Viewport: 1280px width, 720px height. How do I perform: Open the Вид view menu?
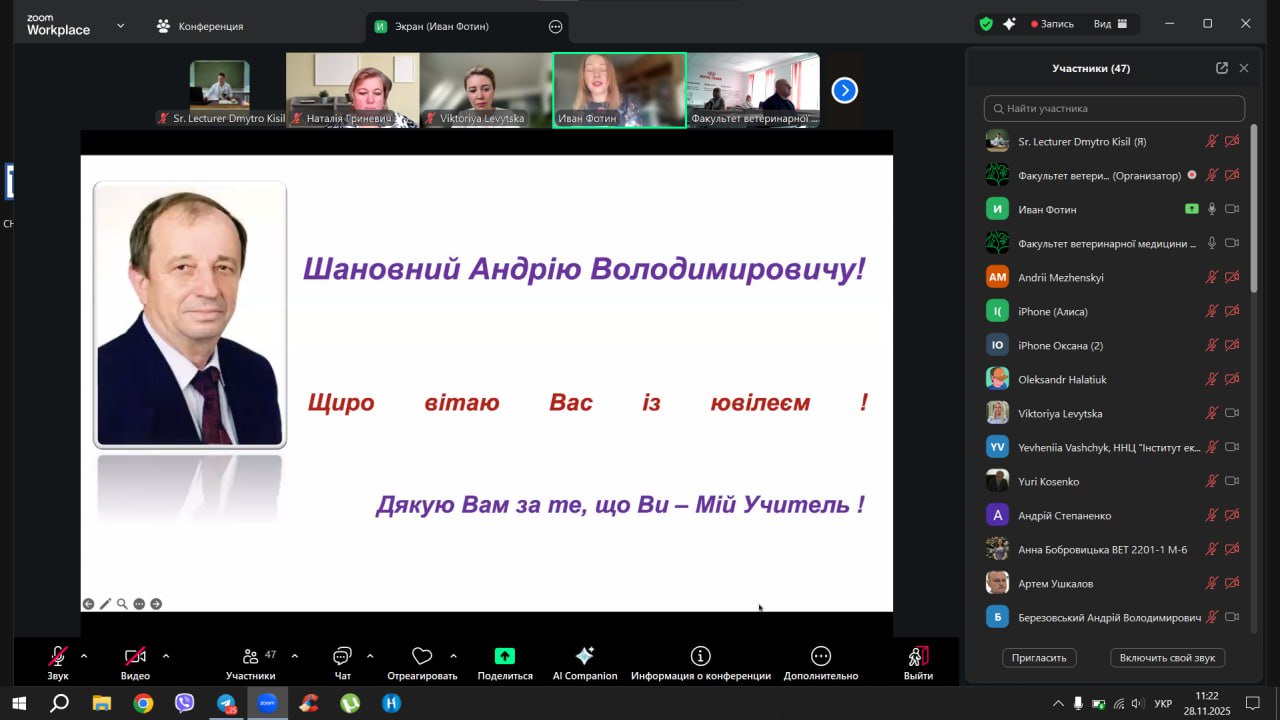(1110, 24)
